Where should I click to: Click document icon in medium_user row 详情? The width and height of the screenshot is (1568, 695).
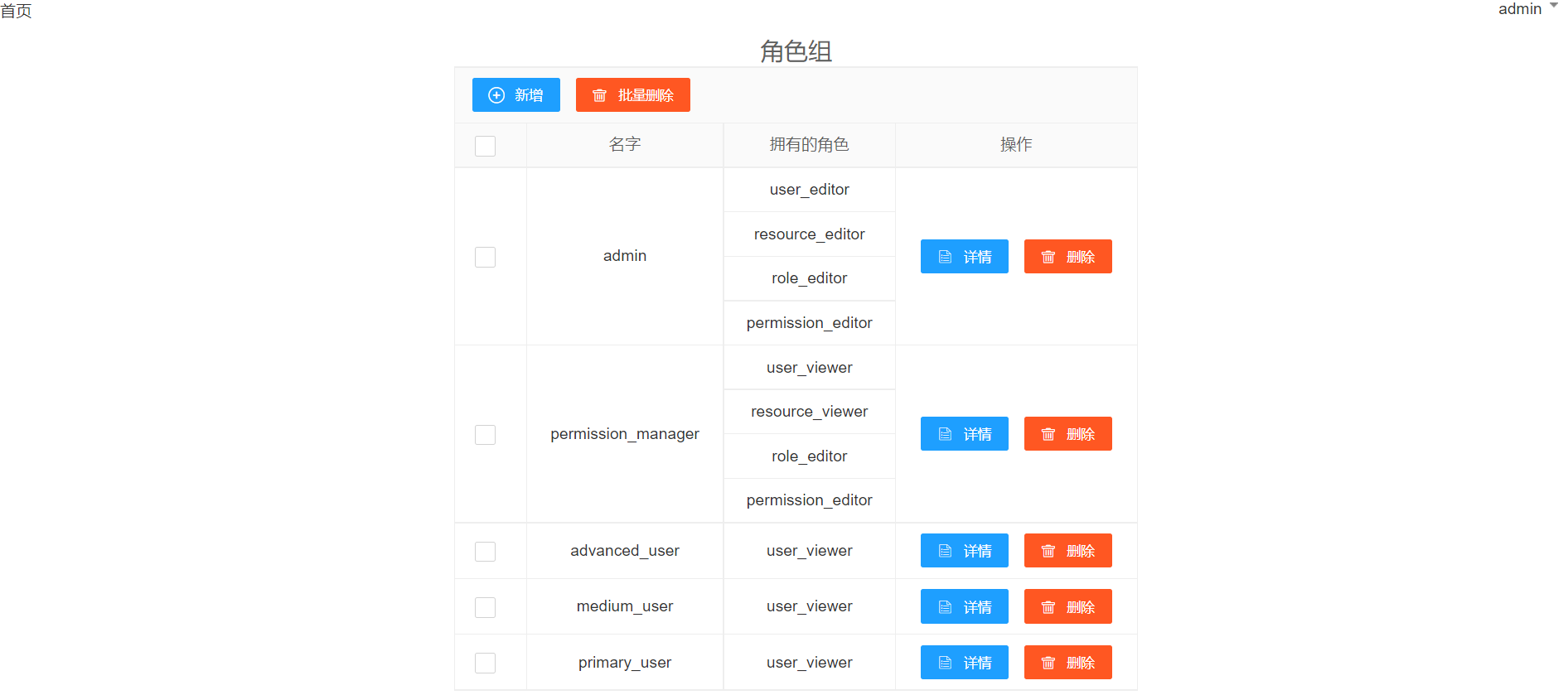pos(945,607)
